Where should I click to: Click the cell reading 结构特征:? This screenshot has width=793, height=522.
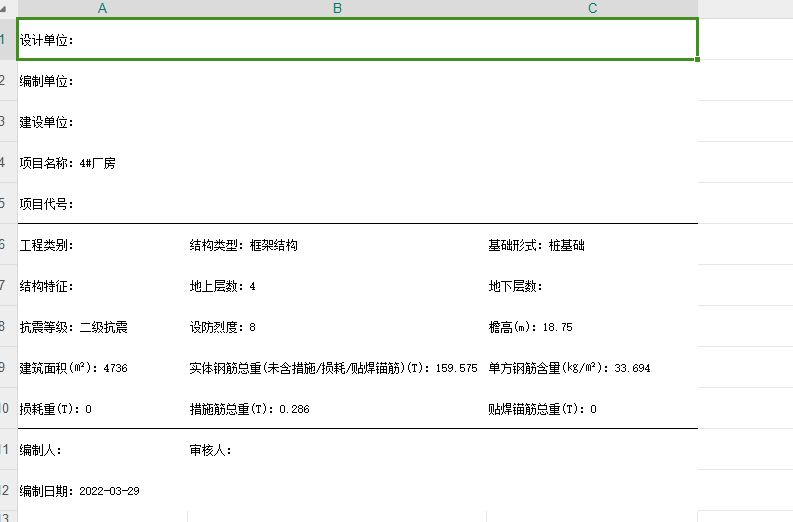point(103,286)
